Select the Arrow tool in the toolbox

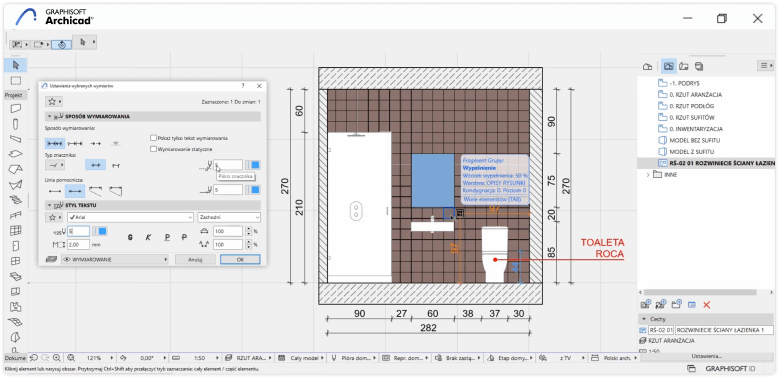[15, 65]
